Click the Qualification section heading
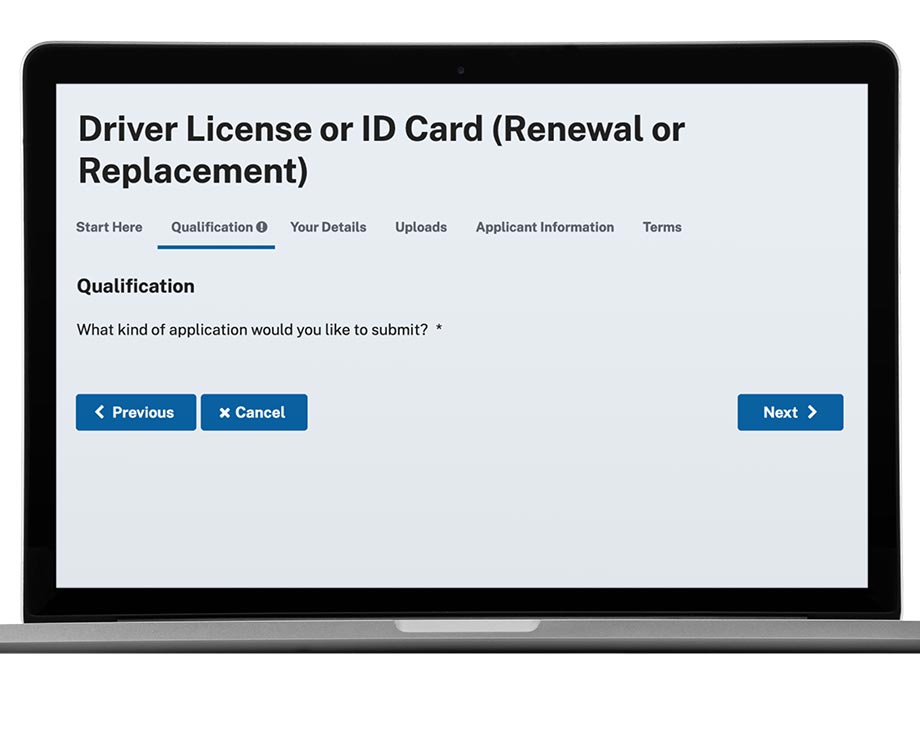Image resolution: width=920 pixels, height=750 pixels. point(136,286)
